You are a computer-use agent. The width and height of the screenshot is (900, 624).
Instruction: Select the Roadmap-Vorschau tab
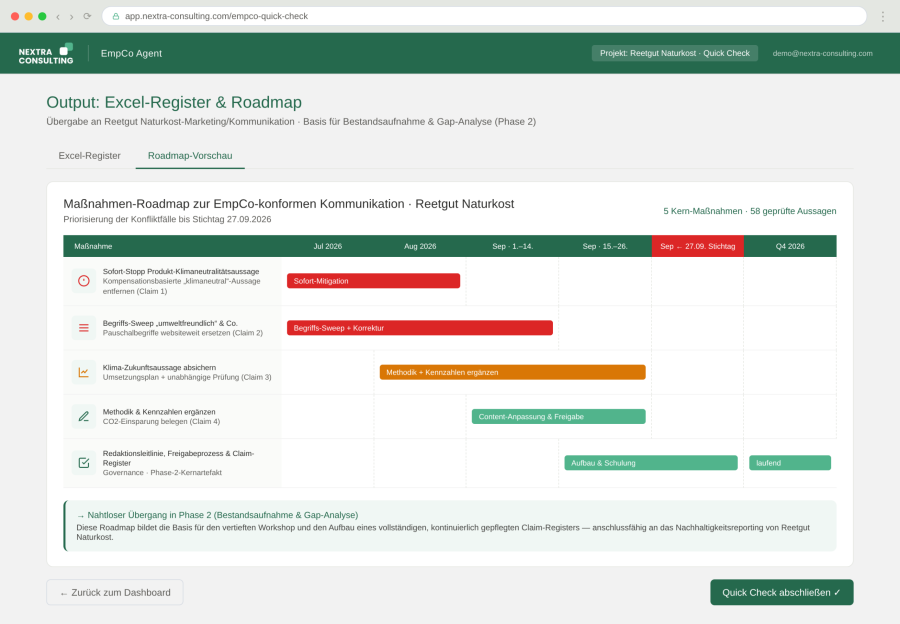(190, 156)
